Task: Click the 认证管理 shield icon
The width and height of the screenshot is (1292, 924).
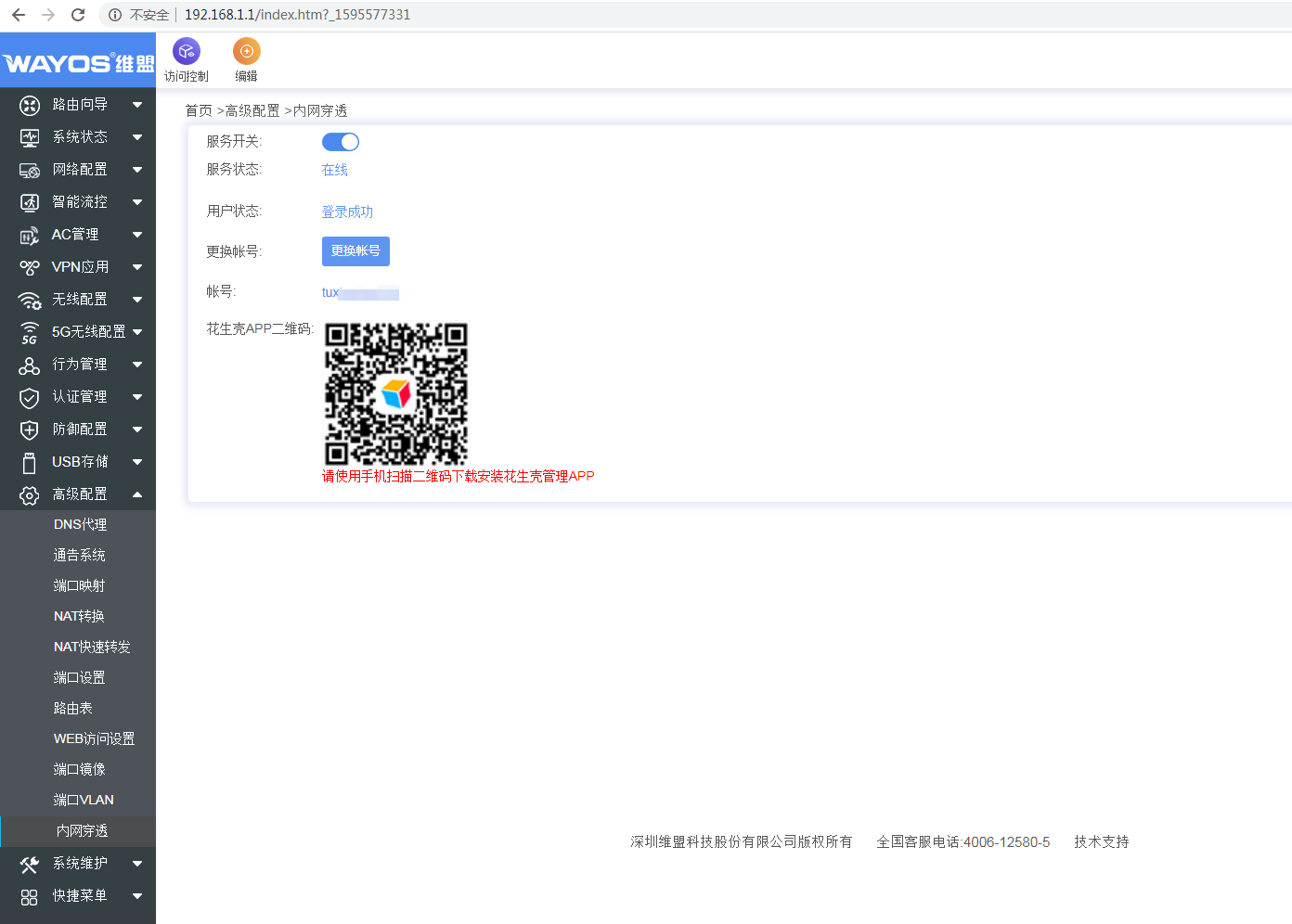Action: 30,397
